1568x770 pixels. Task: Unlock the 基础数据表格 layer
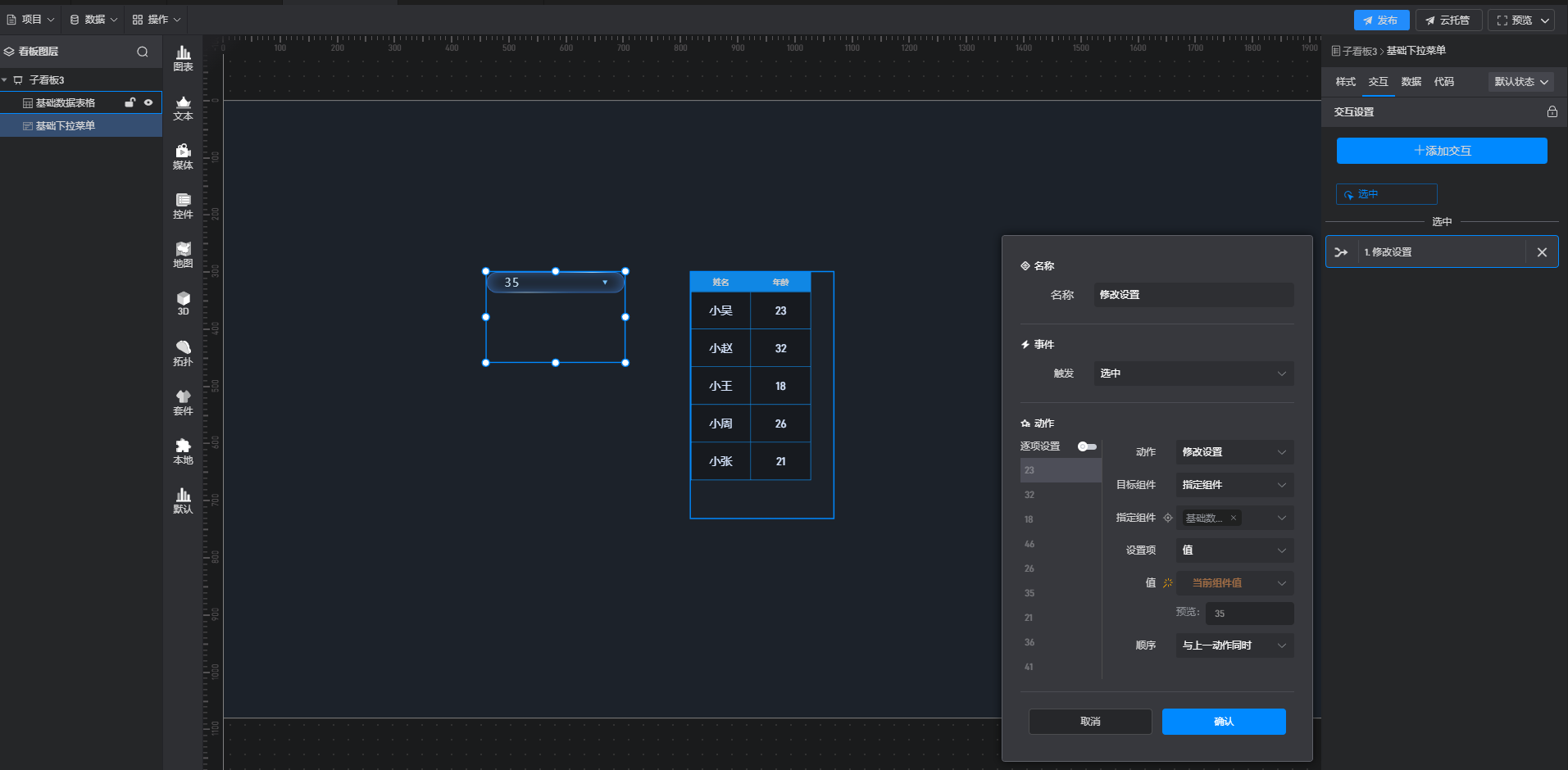tap(130, 102)
